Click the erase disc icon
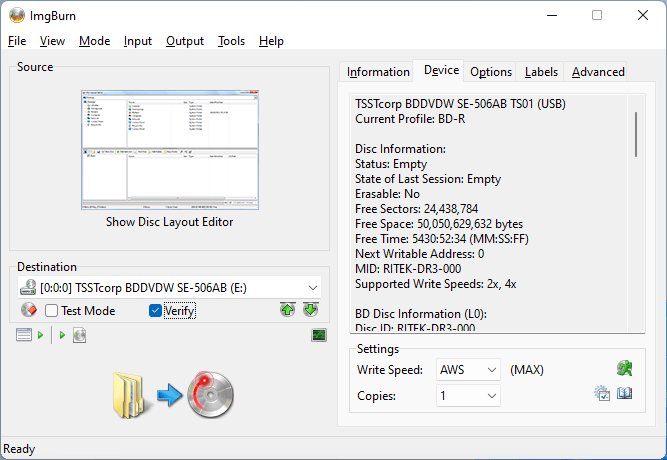The image size is (667, 460). pyautogui.click(x=28, y=311)
